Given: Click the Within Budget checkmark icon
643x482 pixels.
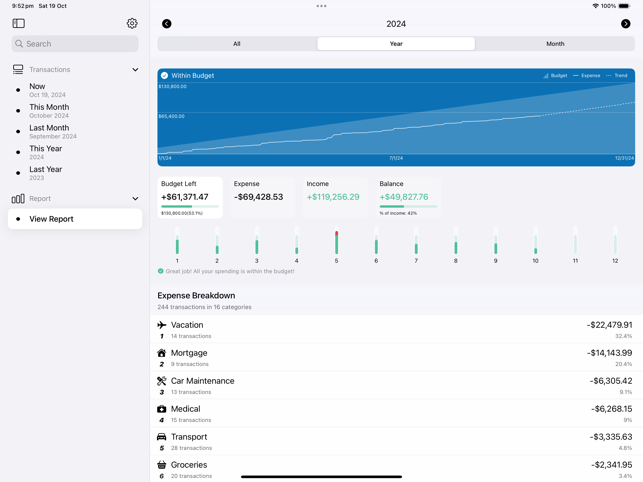Looking at the screenshot, I should point(164,75).
